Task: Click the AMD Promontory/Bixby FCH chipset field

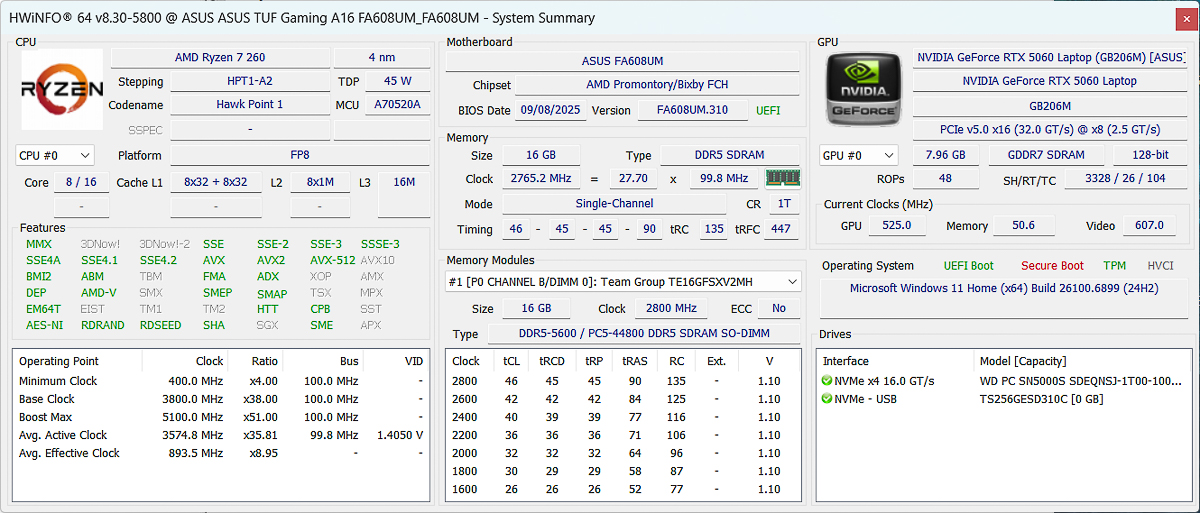Action: [x=659, y=86]
